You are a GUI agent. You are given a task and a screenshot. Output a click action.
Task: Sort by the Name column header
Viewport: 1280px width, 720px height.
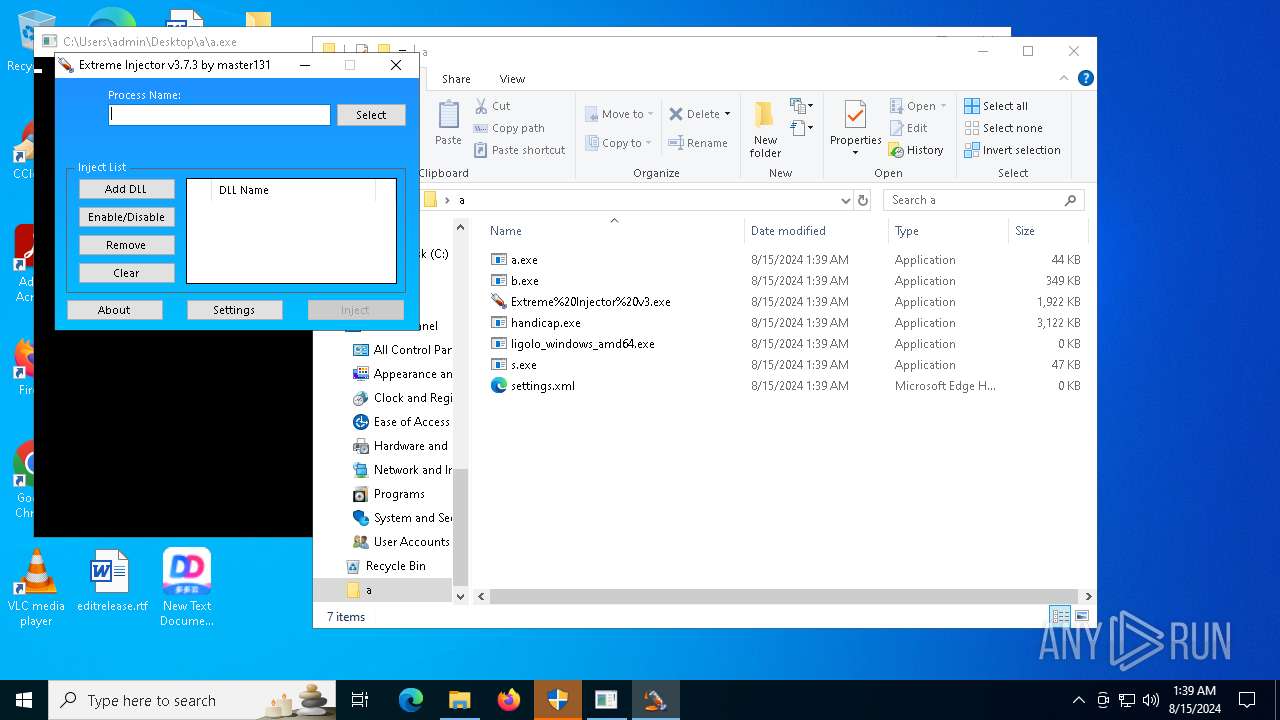pos(614,231)
